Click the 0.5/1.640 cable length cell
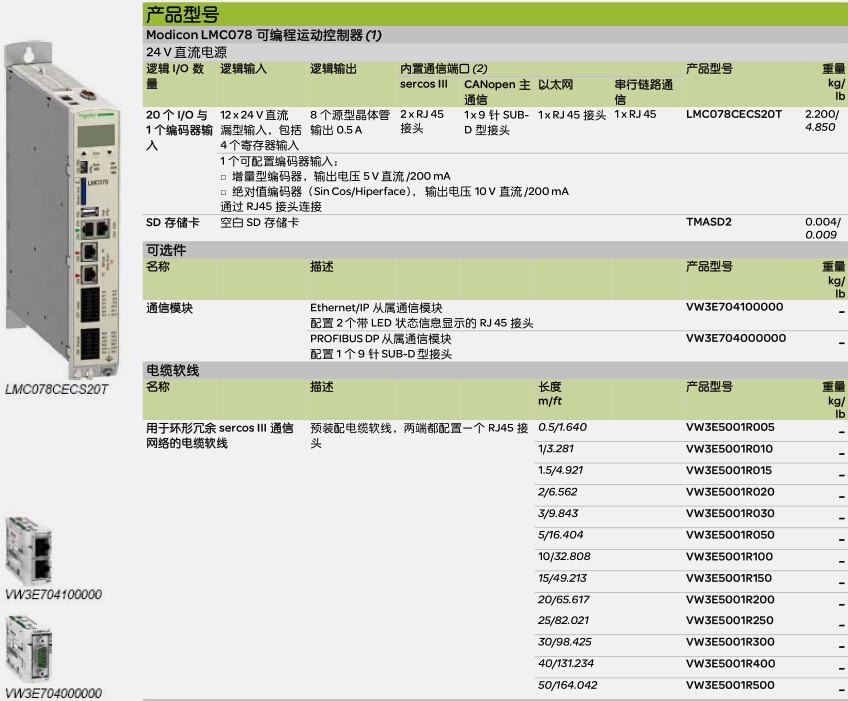 pyautogui.click(x=562, y=427)
